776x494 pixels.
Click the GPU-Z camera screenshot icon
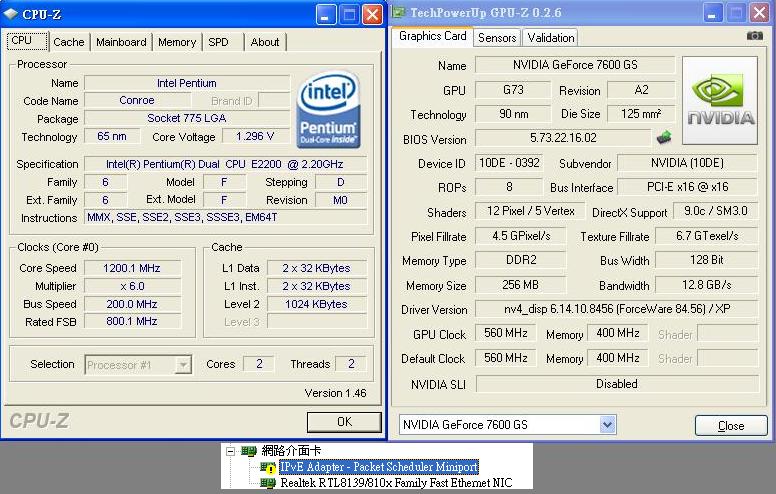point(754,36)
